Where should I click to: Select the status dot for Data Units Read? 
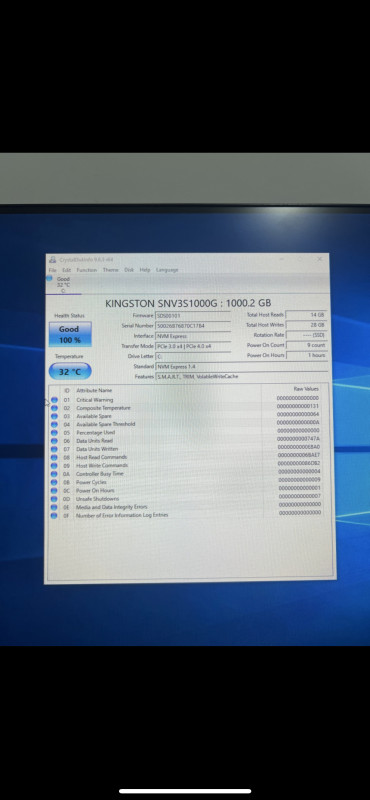click(54, 441)
